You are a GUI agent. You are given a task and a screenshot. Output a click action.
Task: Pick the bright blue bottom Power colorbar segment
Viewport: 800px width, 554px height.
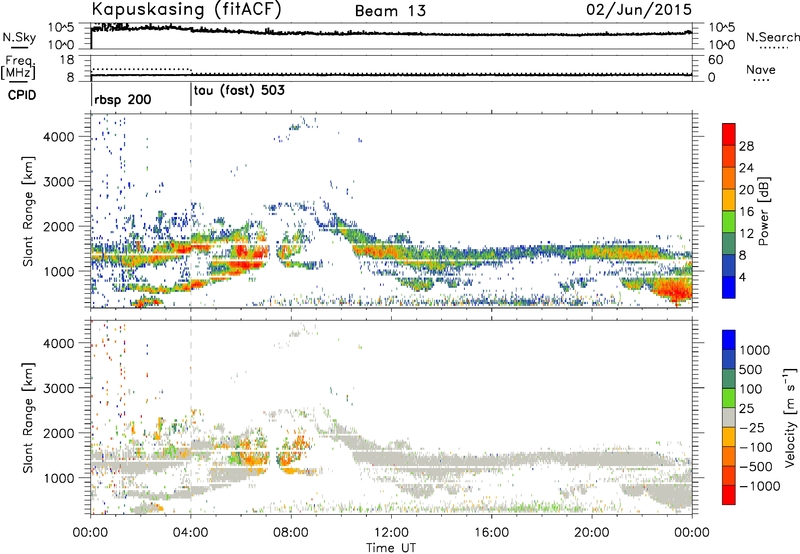pos(729,287)
